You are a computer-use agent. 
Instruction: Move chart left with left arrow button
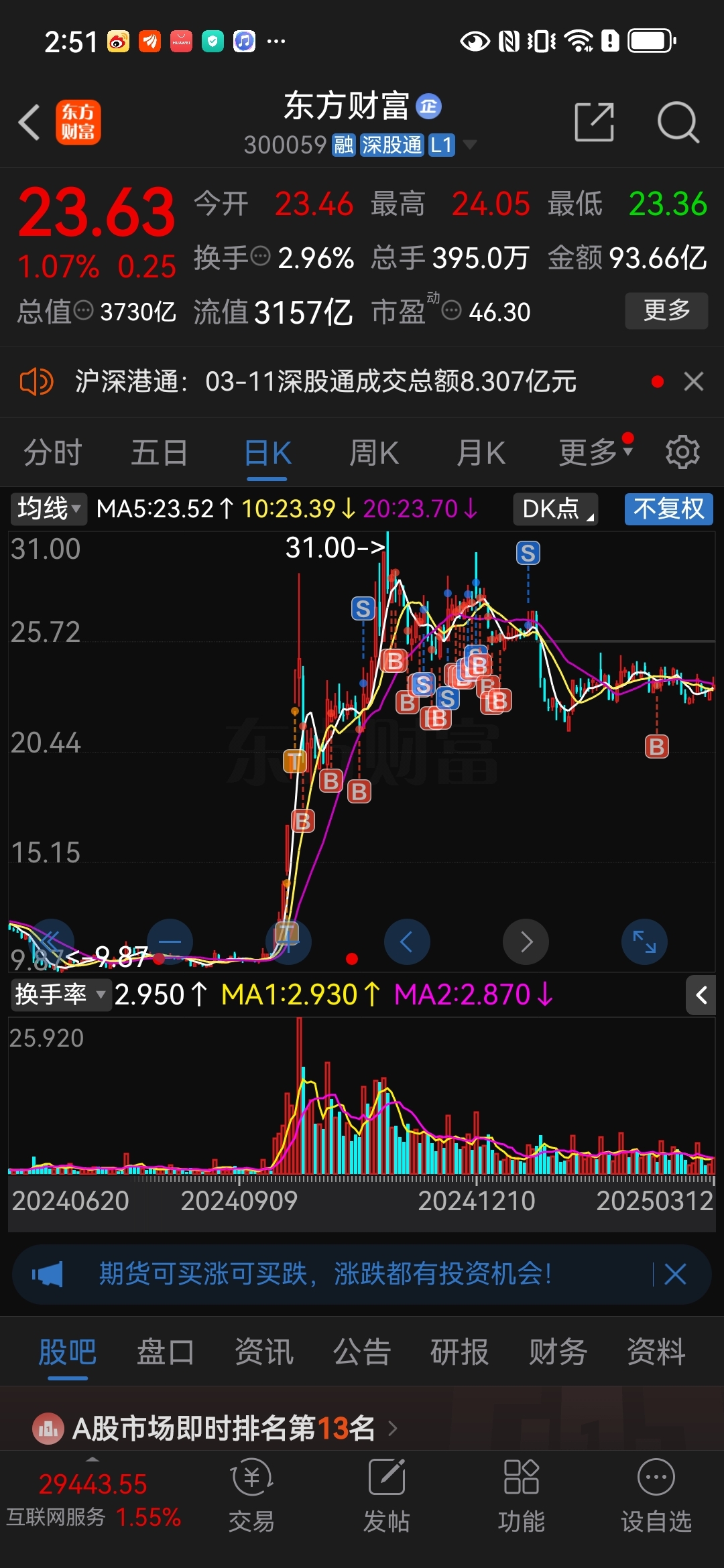pos(407,941)
